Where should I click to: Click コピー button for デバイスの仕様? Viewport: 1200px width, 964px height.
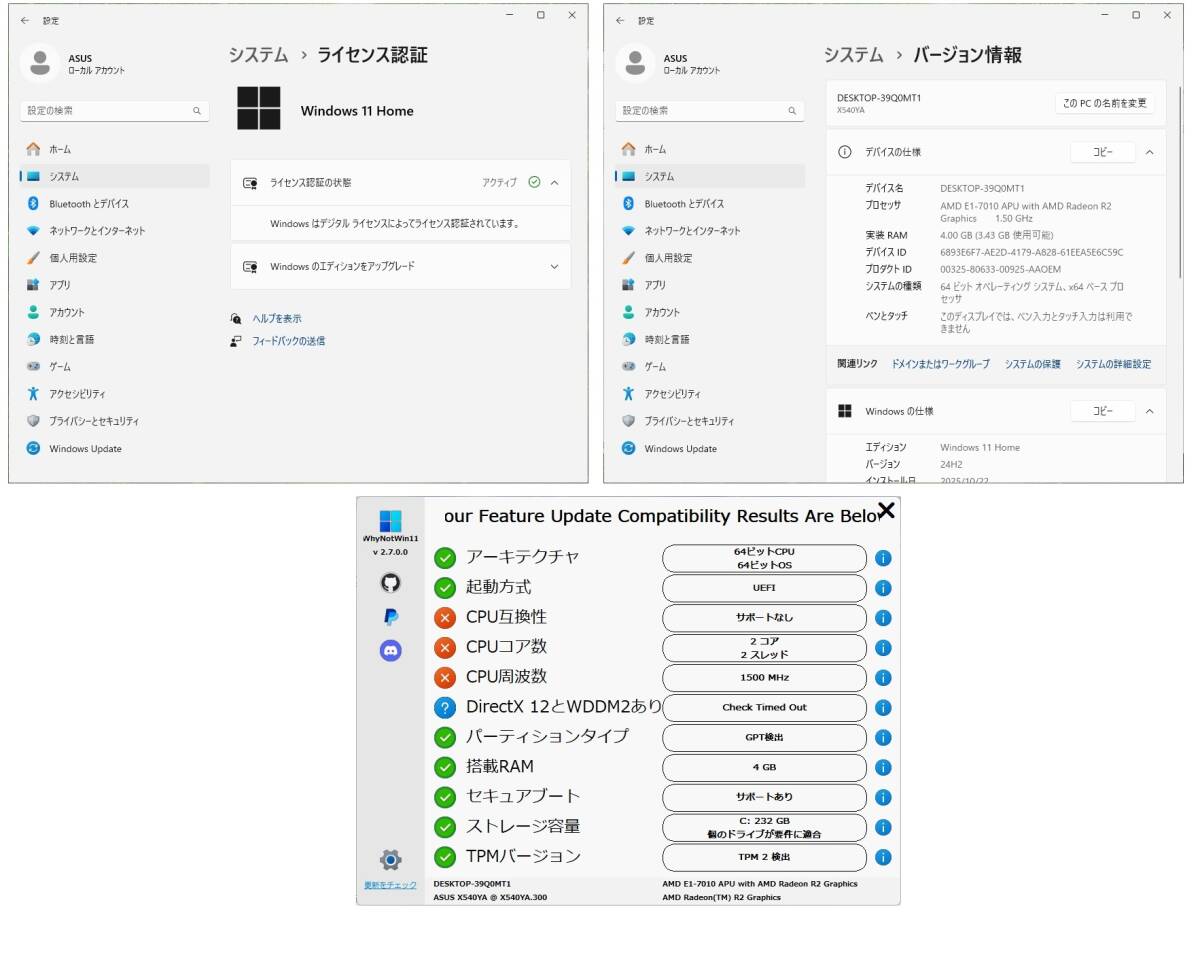click(1103, 152)
